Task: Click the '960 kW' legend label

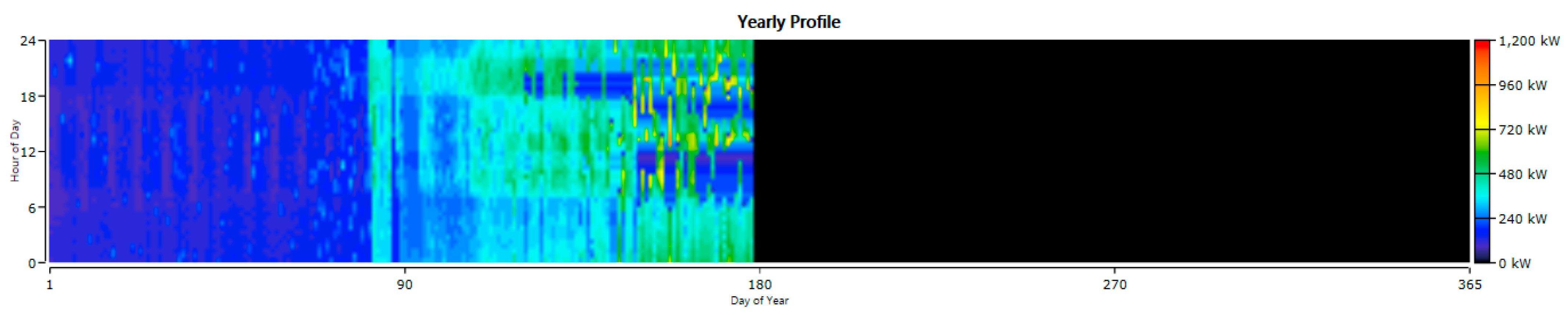Action: pyautogui.click(x=1522, y=85)
